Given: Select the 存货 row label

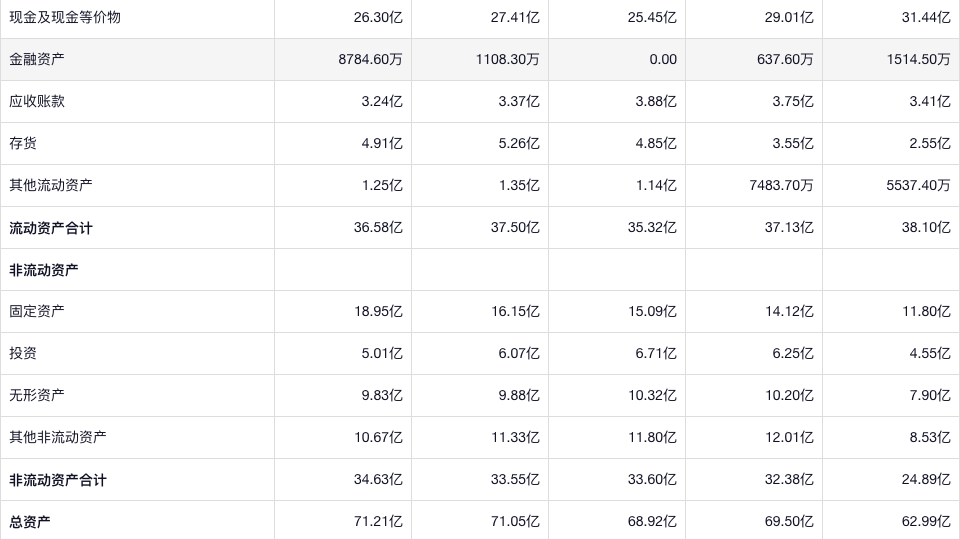Looking at the screenshot, I should tap(23, 143).
